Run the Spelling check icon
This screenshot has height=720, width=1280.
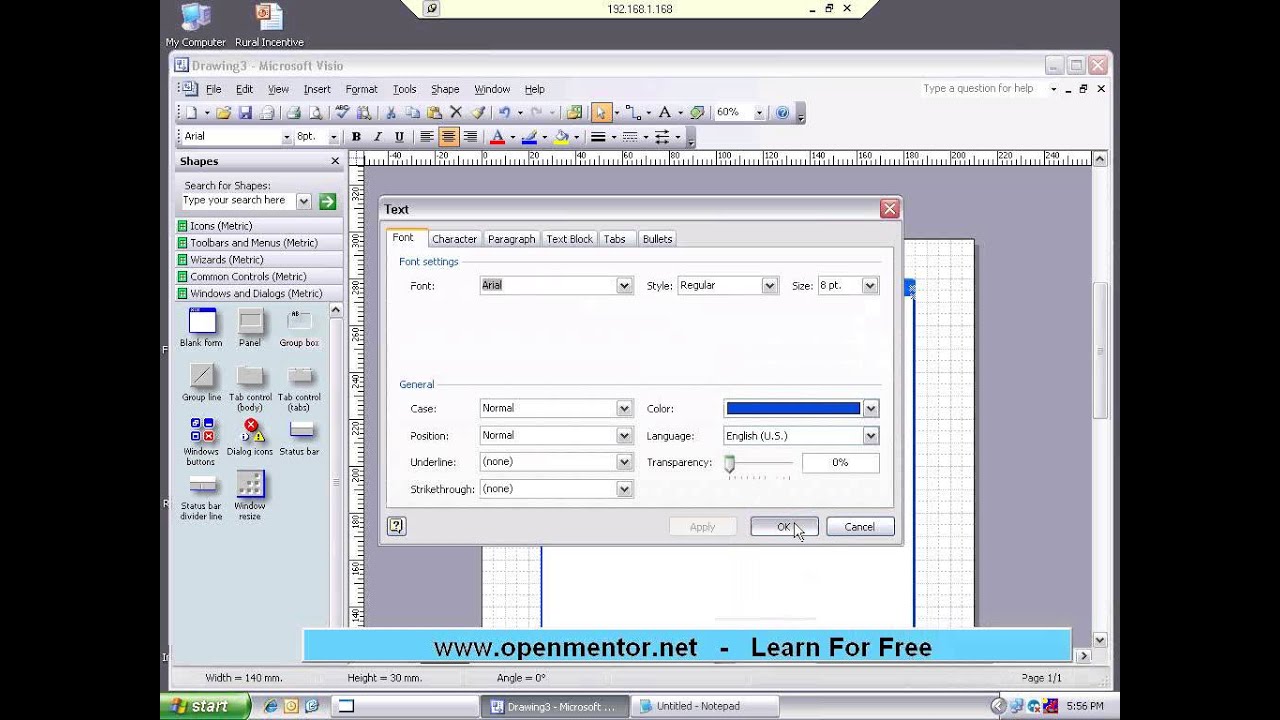pos(342,113)
